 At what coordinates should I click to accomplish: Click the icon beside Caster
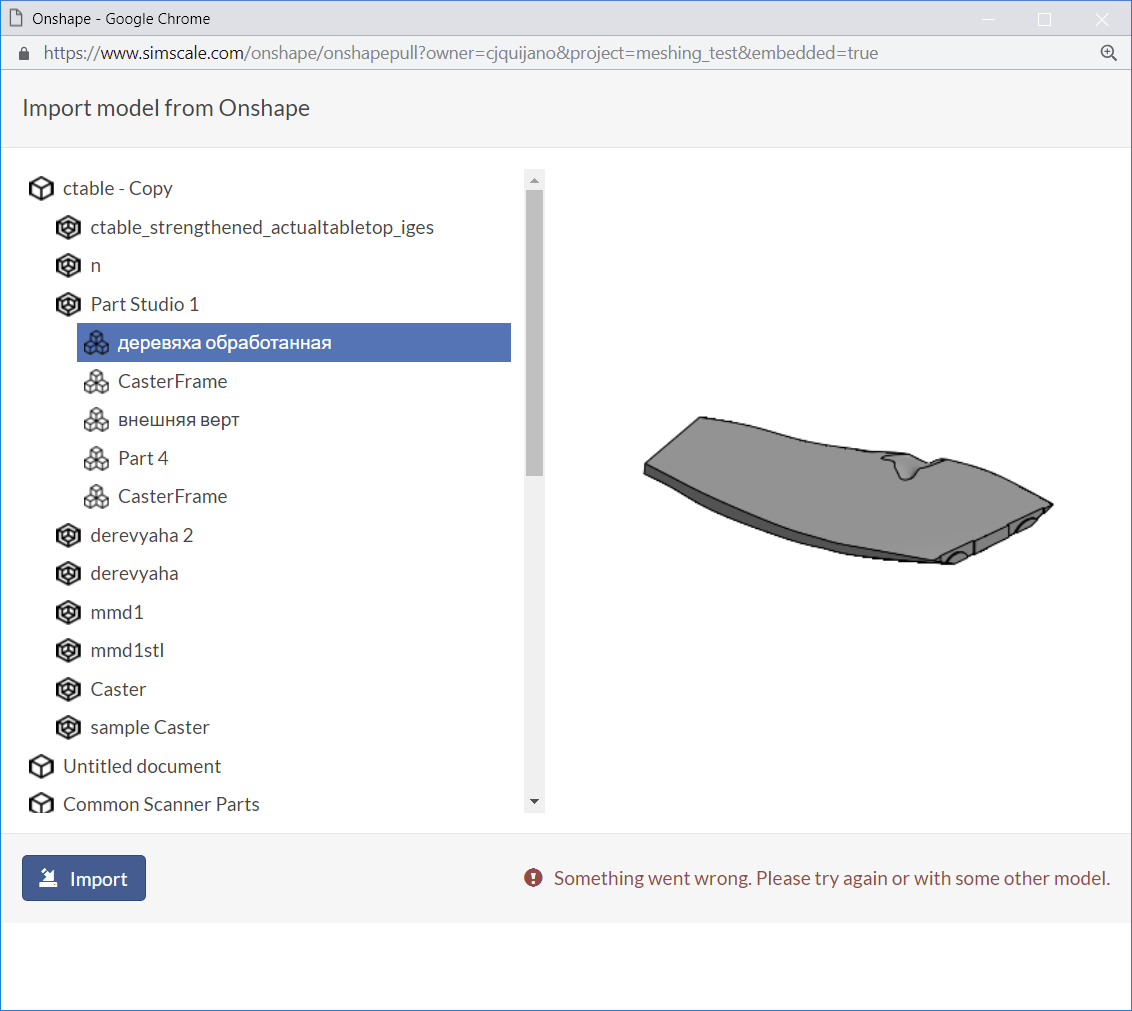point(69,689)
